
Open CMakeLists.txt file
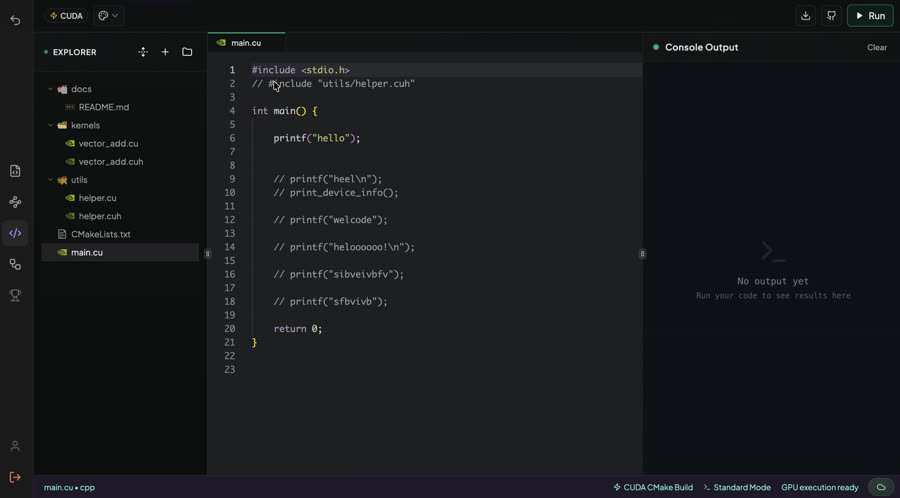100,234
